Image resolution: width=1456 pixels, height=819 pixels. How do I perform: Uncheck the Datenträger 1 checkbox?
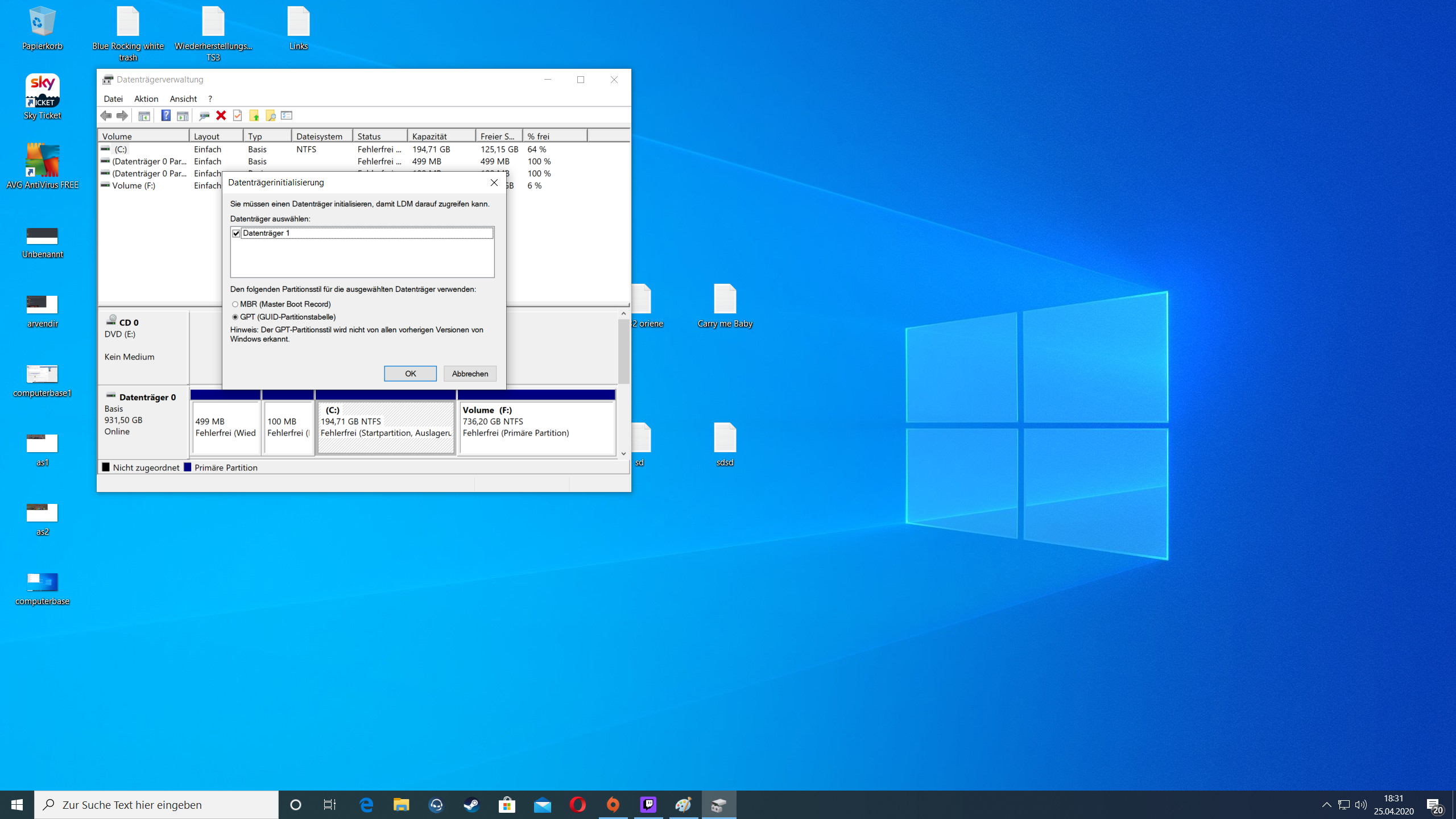pos(236,233)
